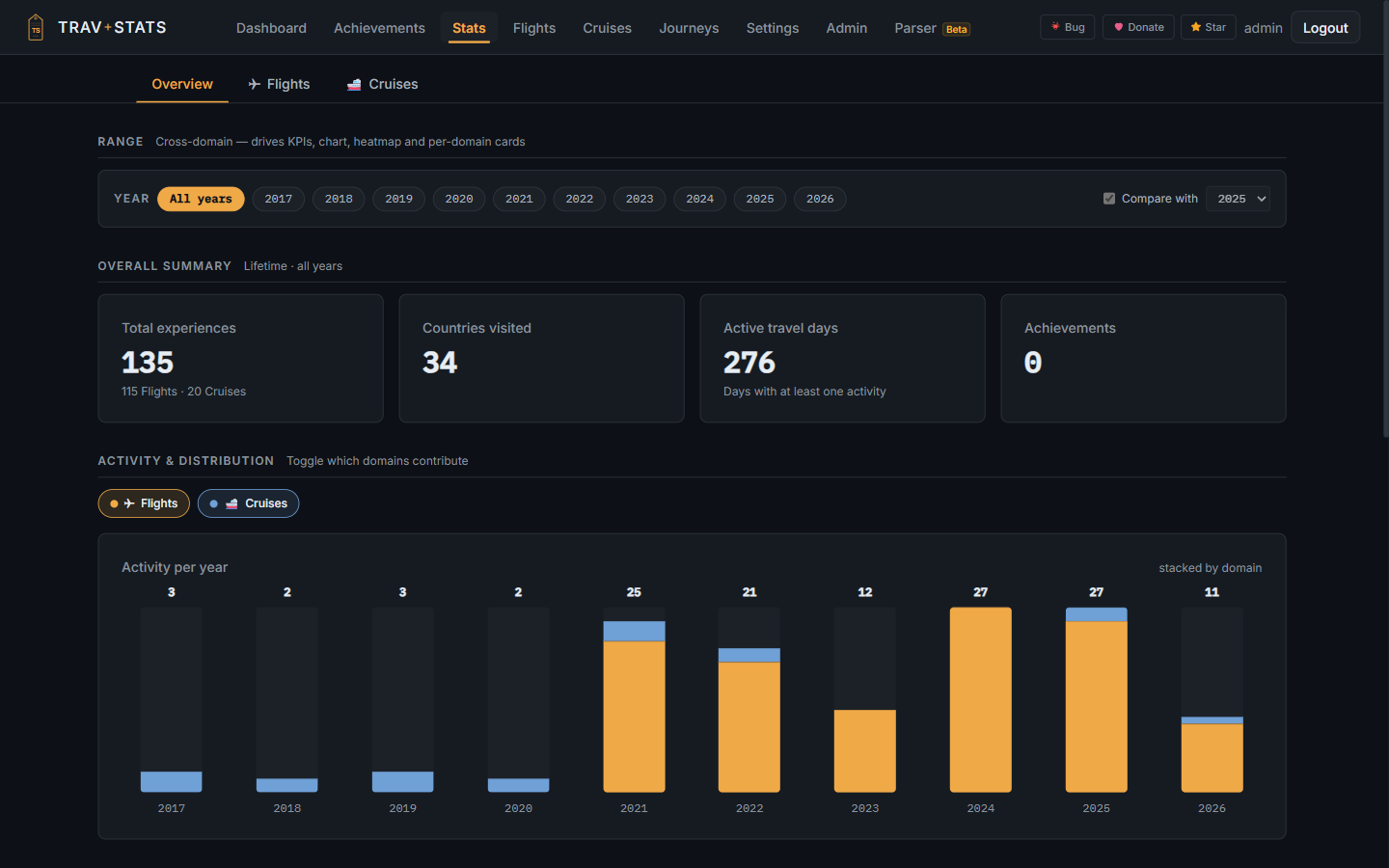Filter by year 2020 pill
Viewport: 1389px width, 868px height.
pyautogui.click(x=459, y=199)
